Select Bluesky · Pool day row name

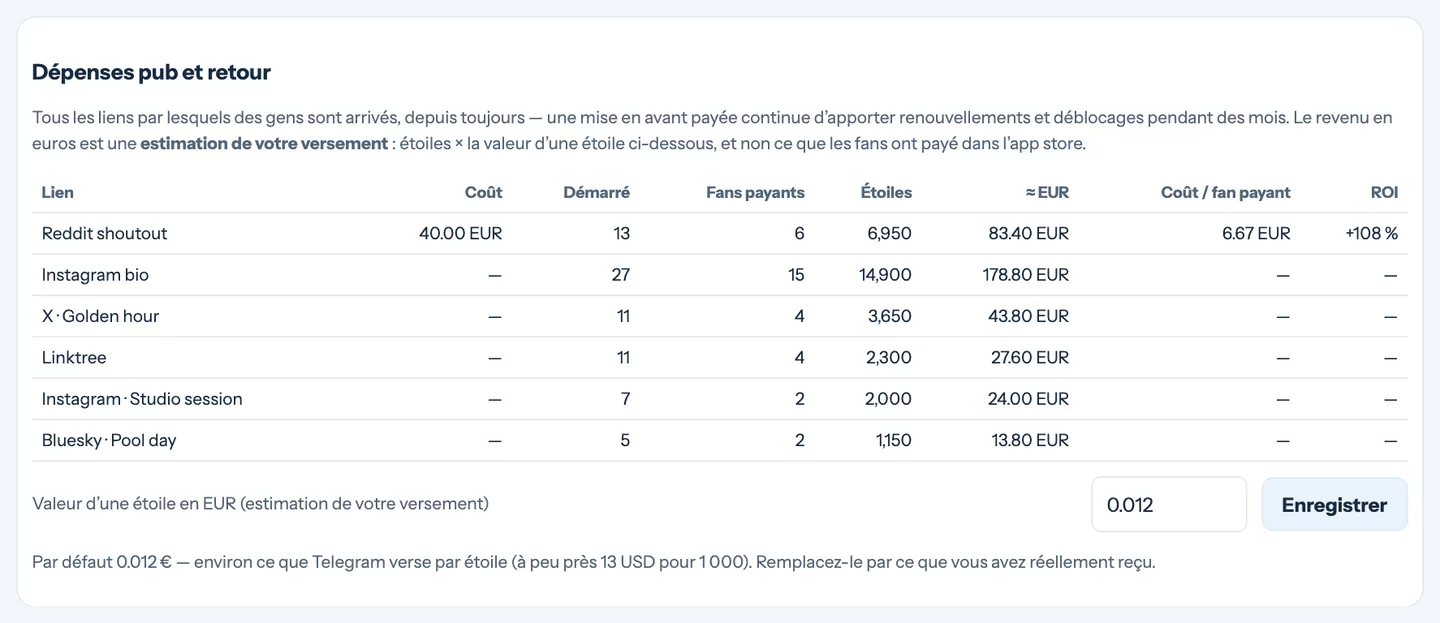tap(109, 440)
